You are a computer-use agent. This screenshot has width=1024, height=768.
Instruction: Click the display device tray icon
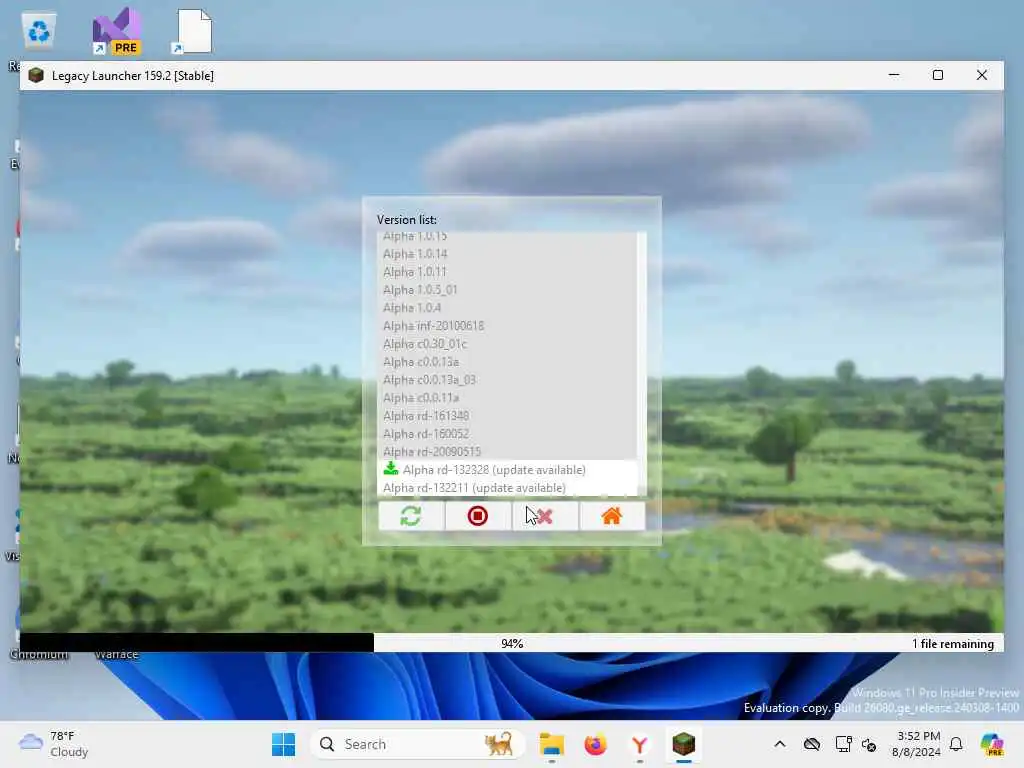(x=843, y=744)
